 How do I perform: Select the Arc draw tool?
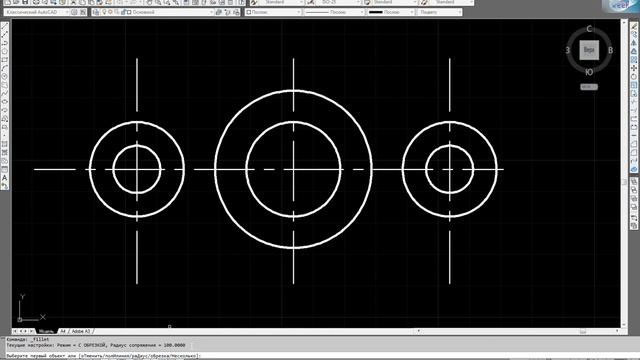point(4,68)
